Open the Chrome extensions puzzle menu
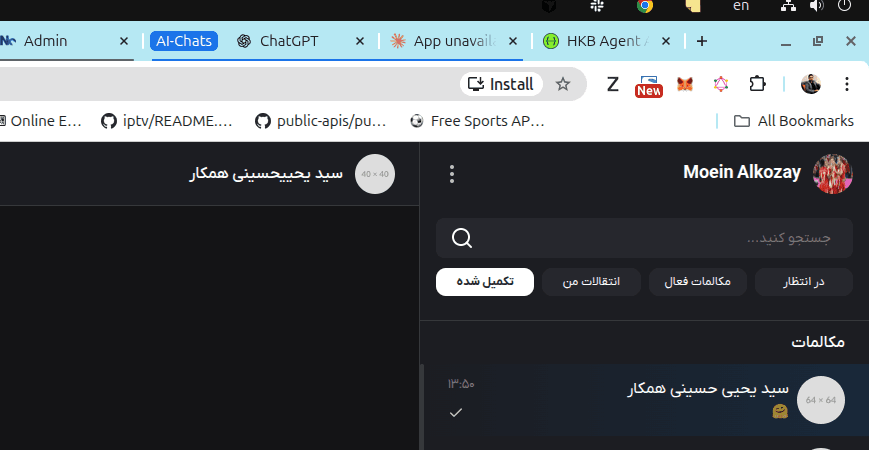Viewport: 869px width, 450px height. click(757, 84)
